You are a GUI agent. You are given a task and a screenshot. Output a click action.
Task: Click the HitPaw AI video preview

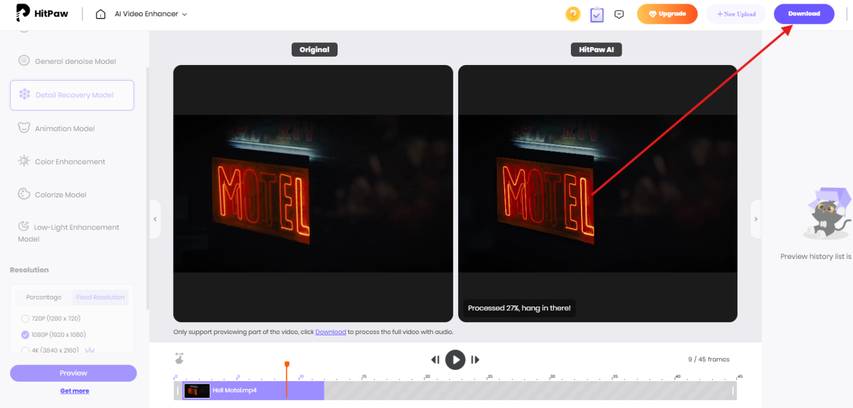597,194
